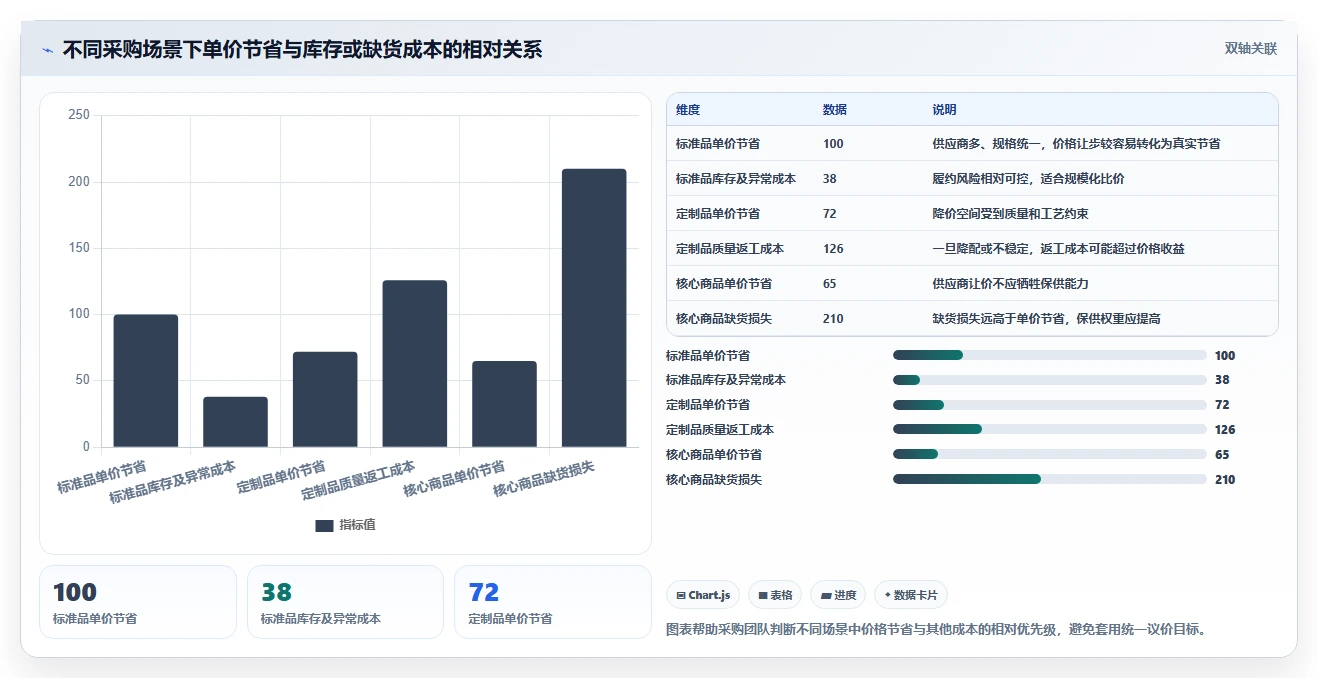Click the pulse icon beside the dashboard title
The image size is (1318, 678).
(47, 50)
